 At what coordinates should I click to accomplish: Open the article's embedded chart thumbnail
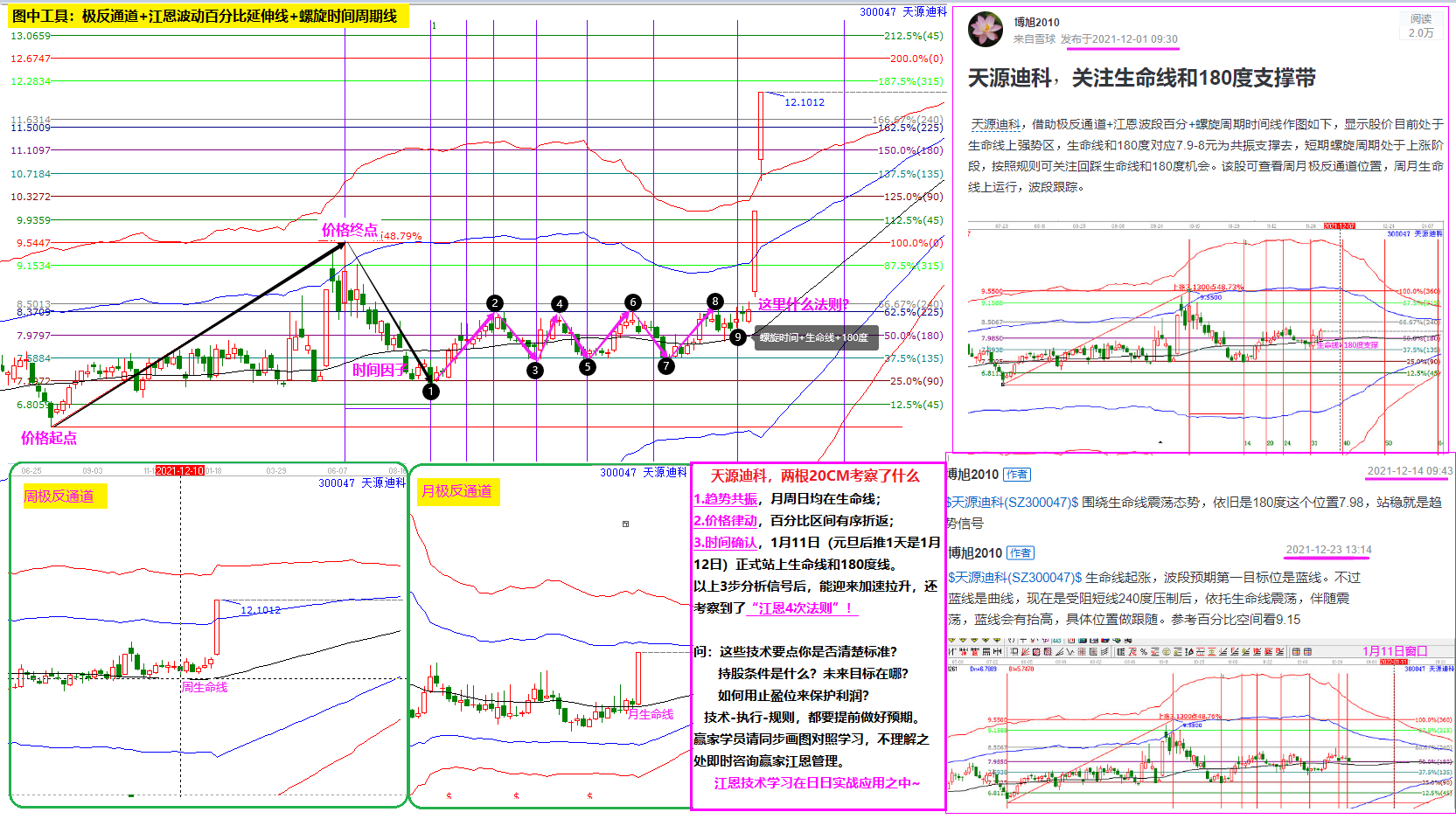tap(1205, 335)
